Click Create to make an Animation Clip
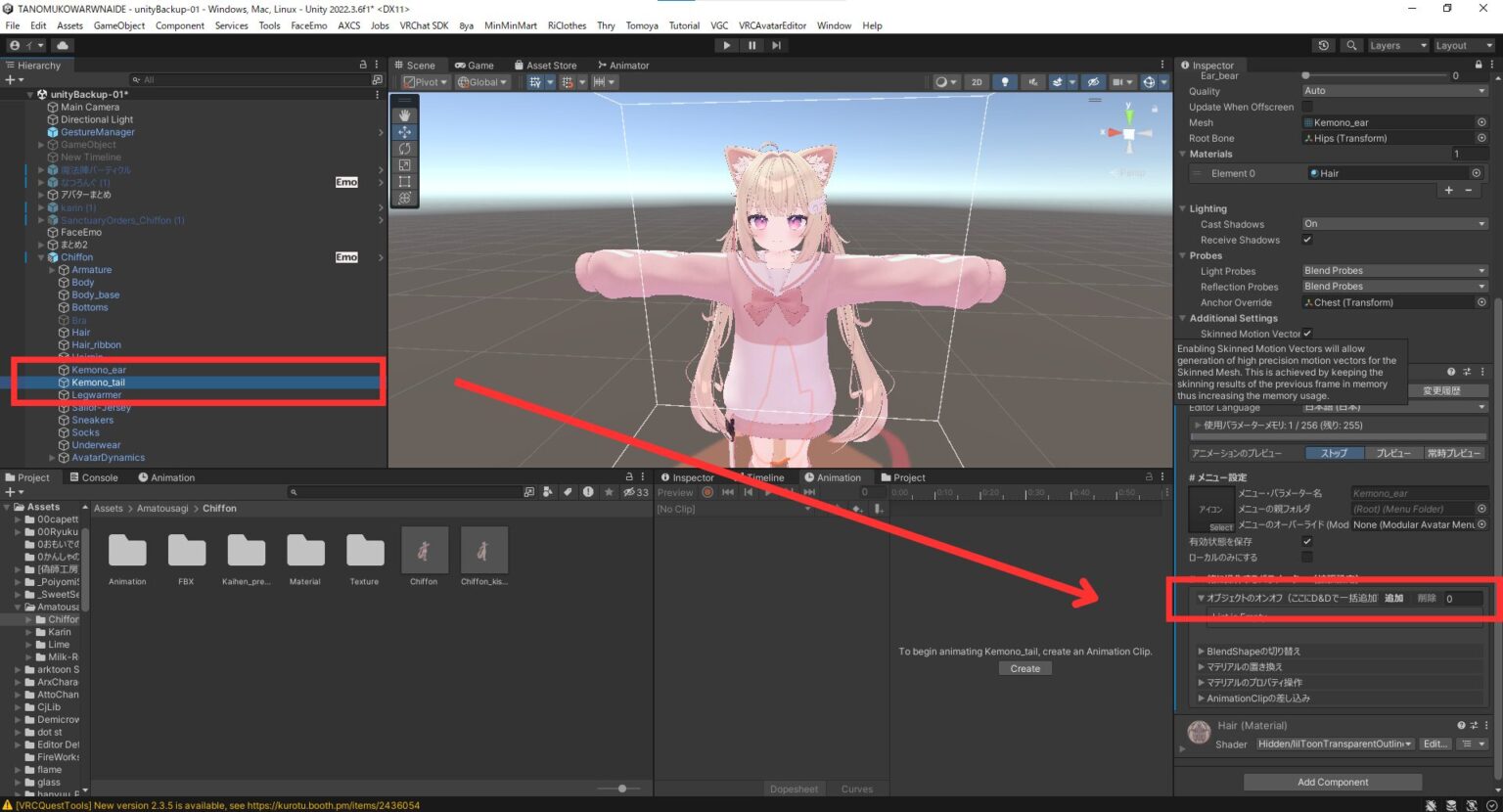This screenshot has height=812, width=1503. pos(1025,668)
